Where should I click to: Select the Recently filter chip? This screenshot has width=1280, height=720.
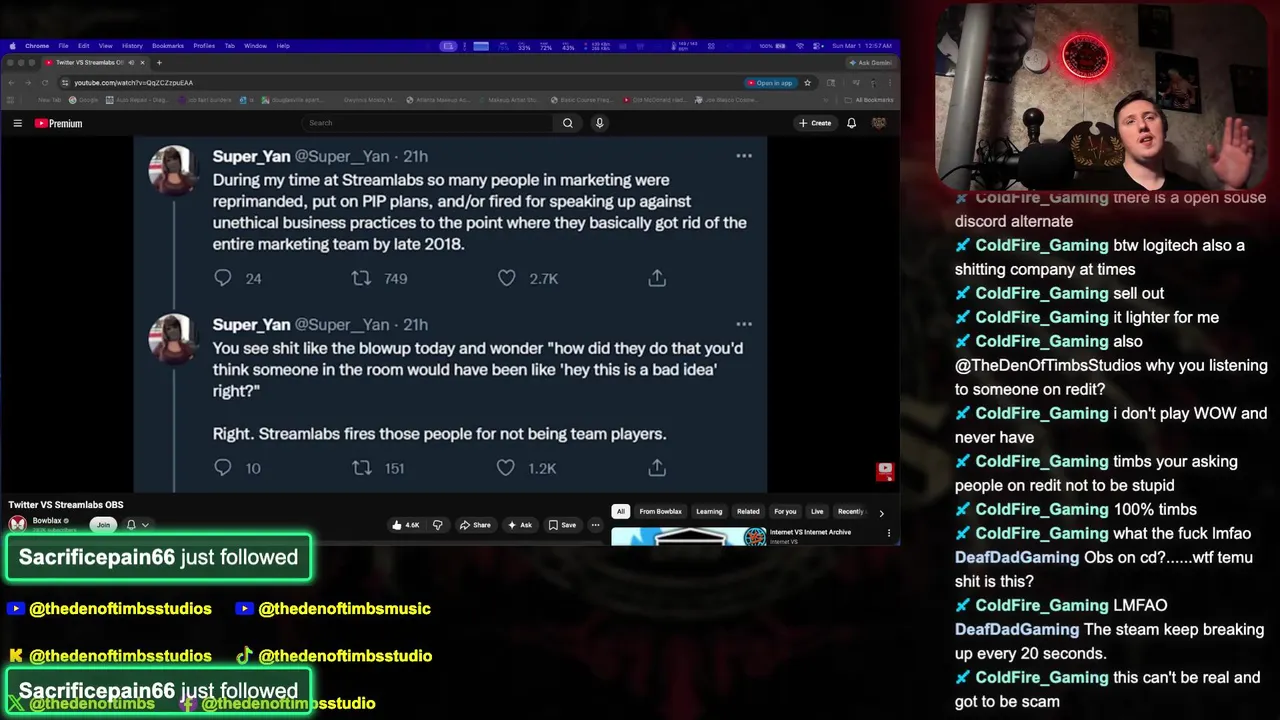pyautogui.click(x=850, y=512)
